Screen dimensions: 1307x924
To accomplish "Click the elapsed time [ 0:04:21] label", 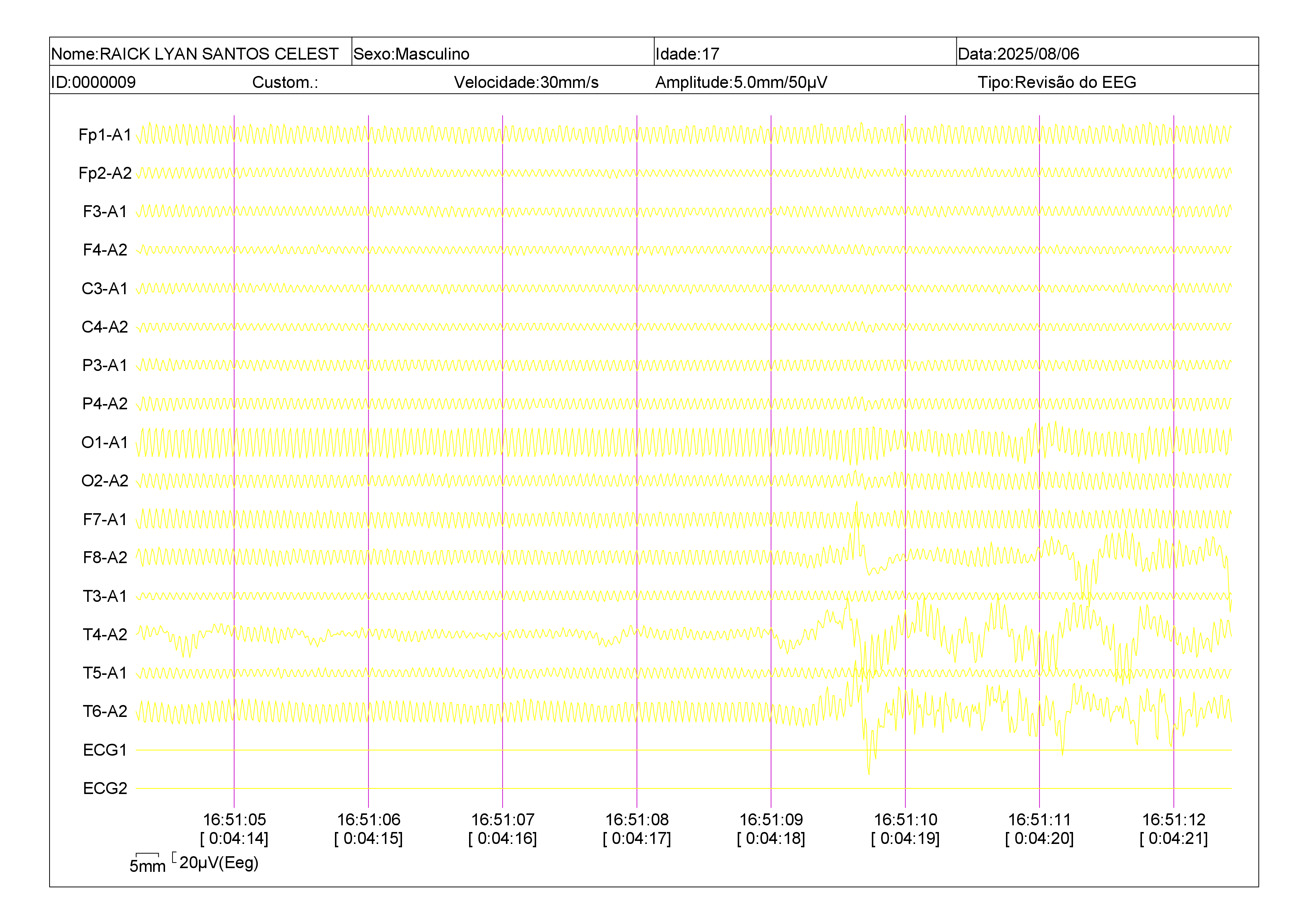I will click(x=1174, y=839).
